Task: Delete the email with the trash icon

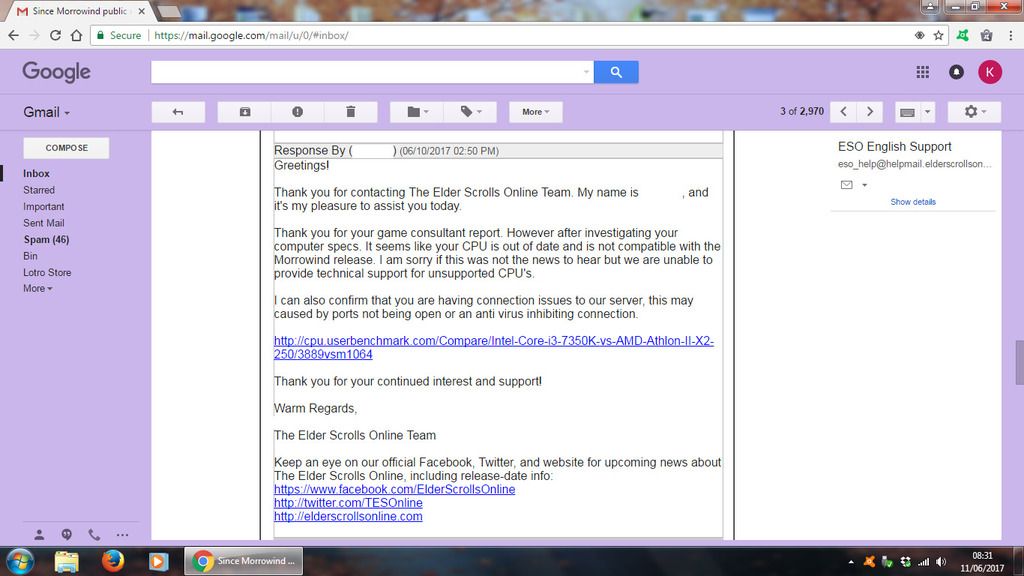Action: tap(350, 112)
